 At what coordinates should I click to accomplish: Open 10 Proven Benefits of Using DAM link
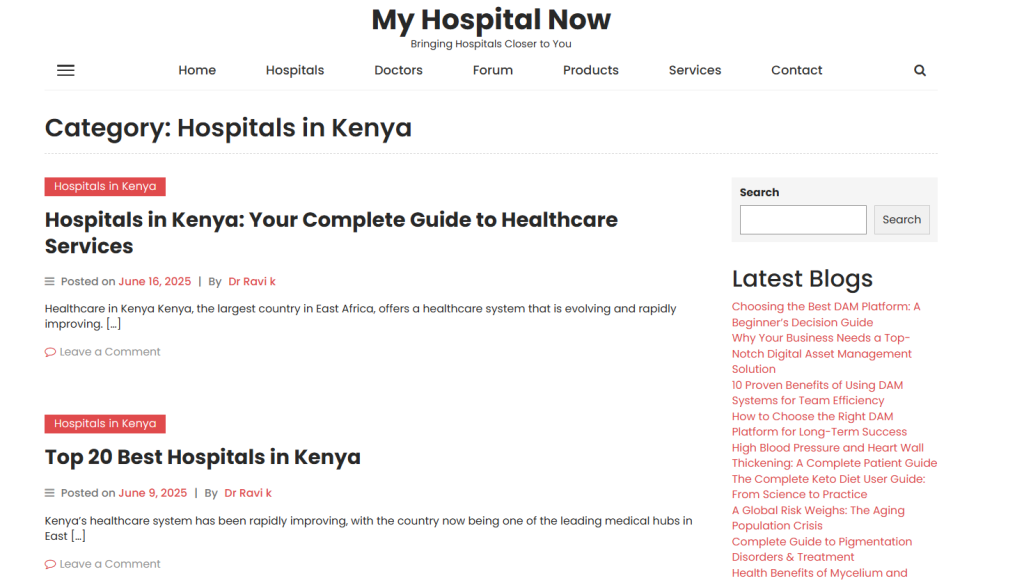[818, 393]
